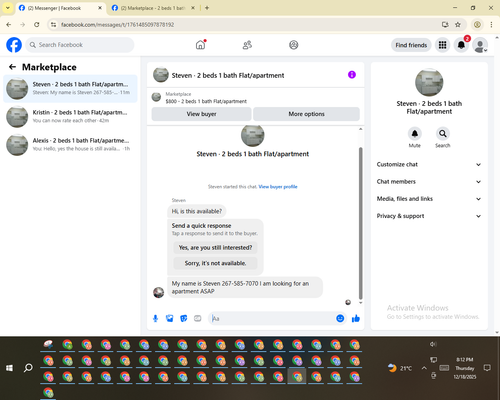The width and height of the screenshot is (500, 400).
Task: Attach a photo using the image icon
Action: (x=170, y=319)
